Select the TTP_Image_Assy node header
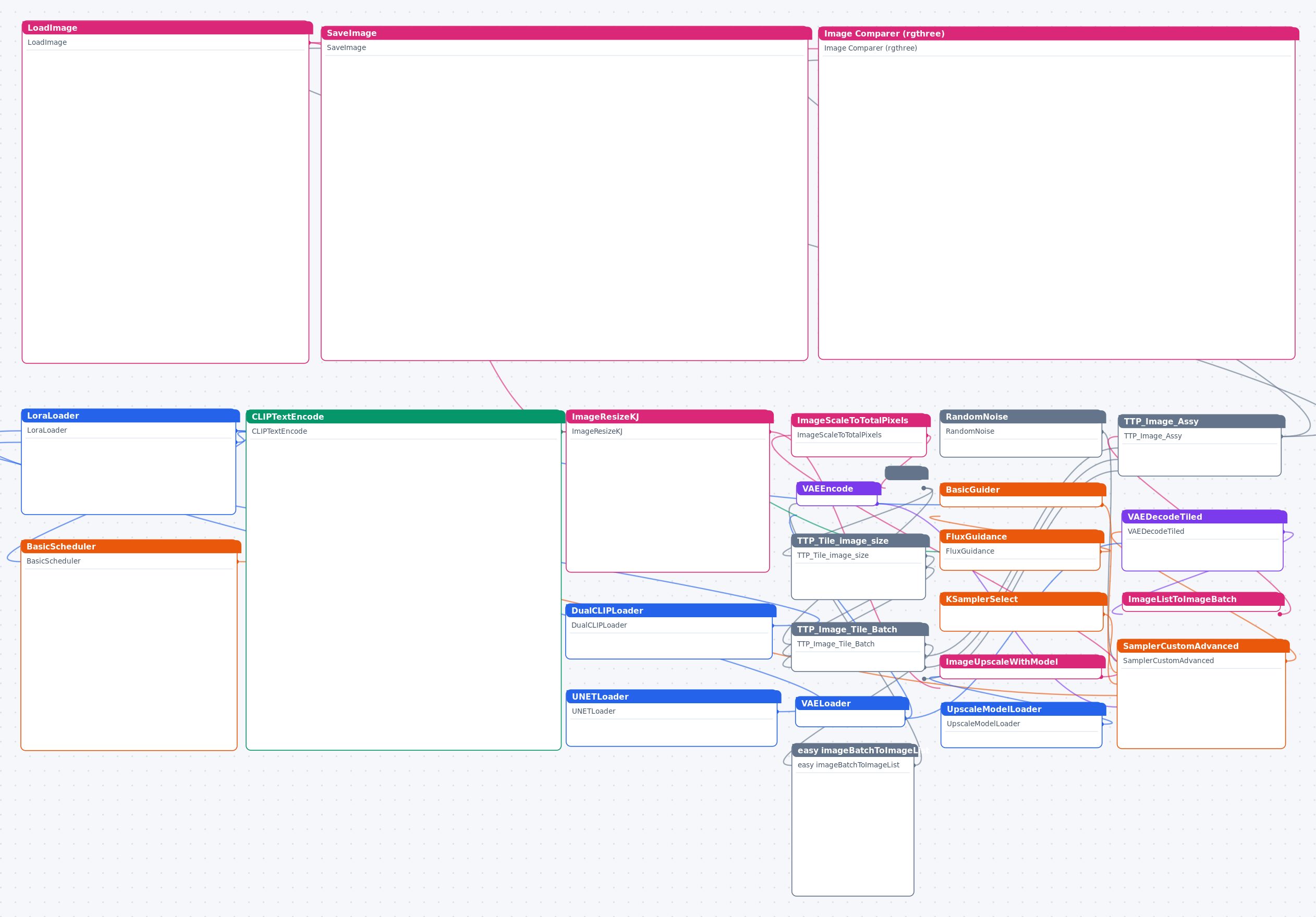The width and height of the screenshot is (1316, 917). coord(1201,421)
